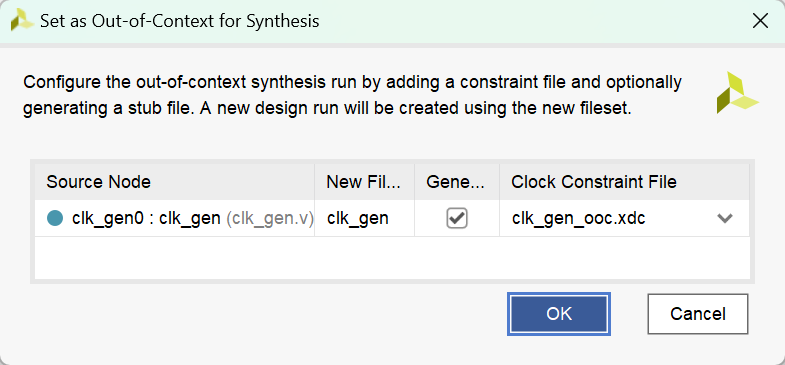Click the Configure out-of-context description text
Image resolution: width=785 pixels, height=365 pixels.
352,95
